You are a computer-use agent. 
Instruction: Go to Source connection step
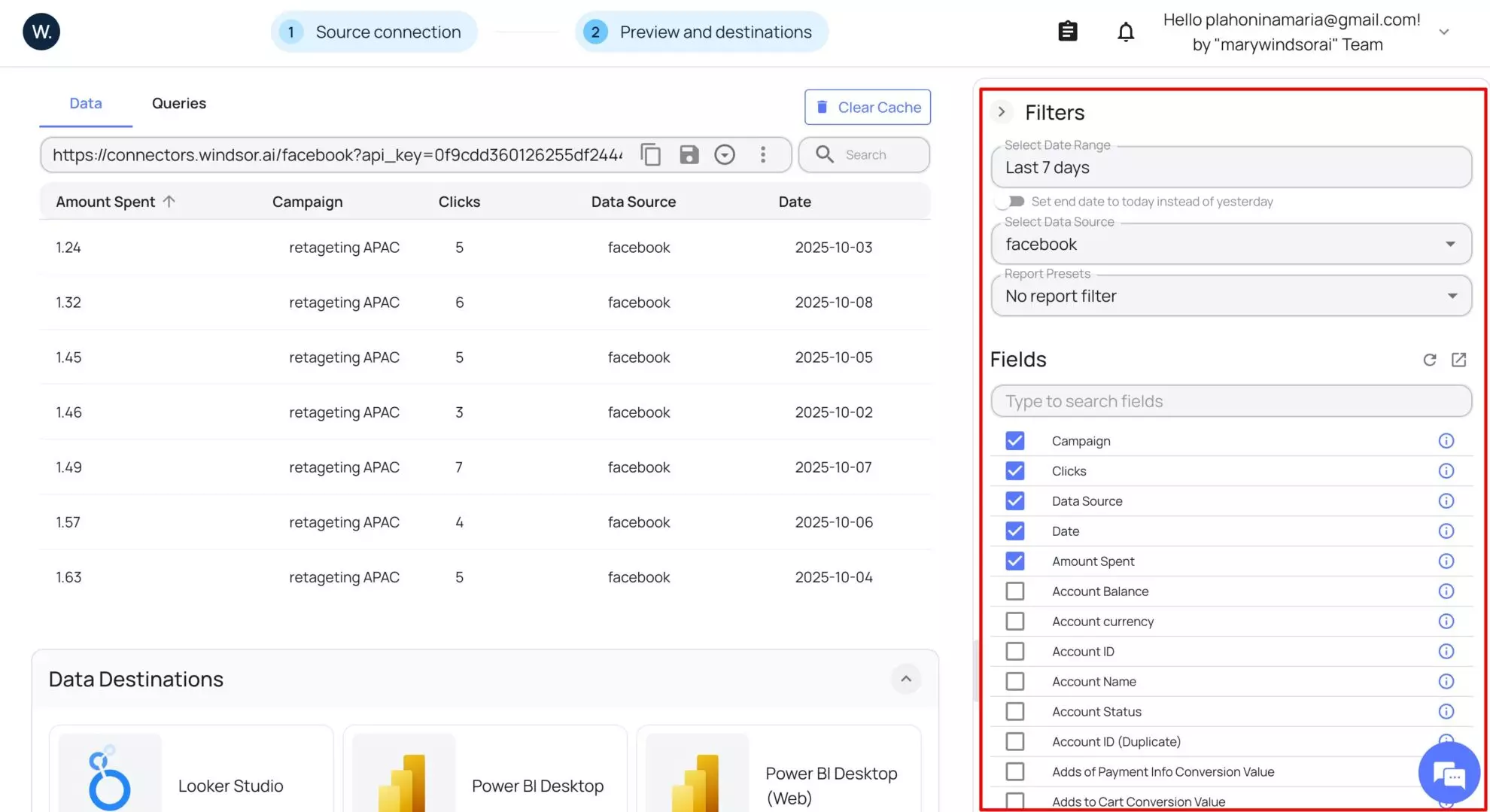tap(374, 32)
